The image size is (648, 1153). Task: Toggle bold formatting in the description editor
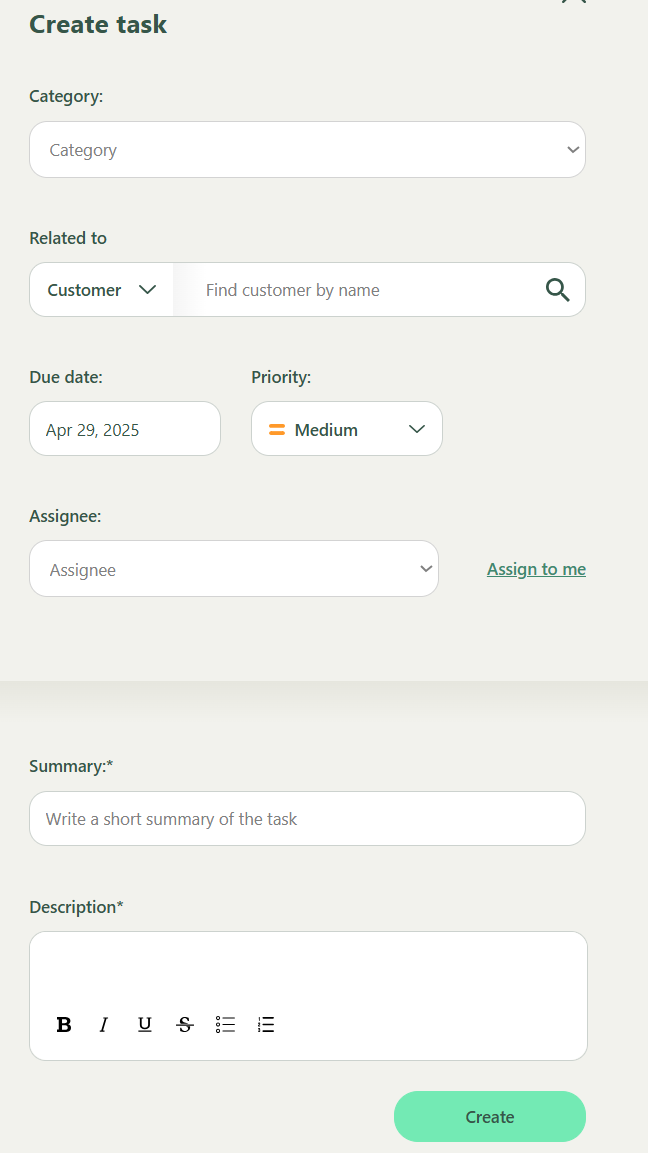pos(64,1024)
